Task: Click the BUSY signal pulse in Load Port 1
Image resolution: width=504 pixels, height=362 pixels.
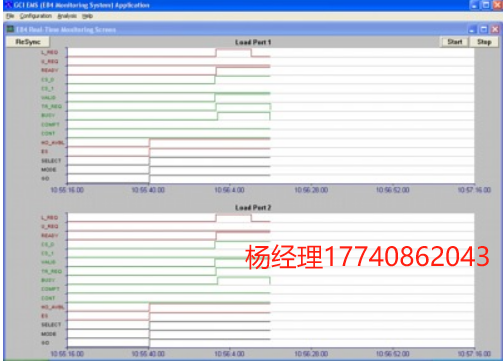Action: point(244,116)
